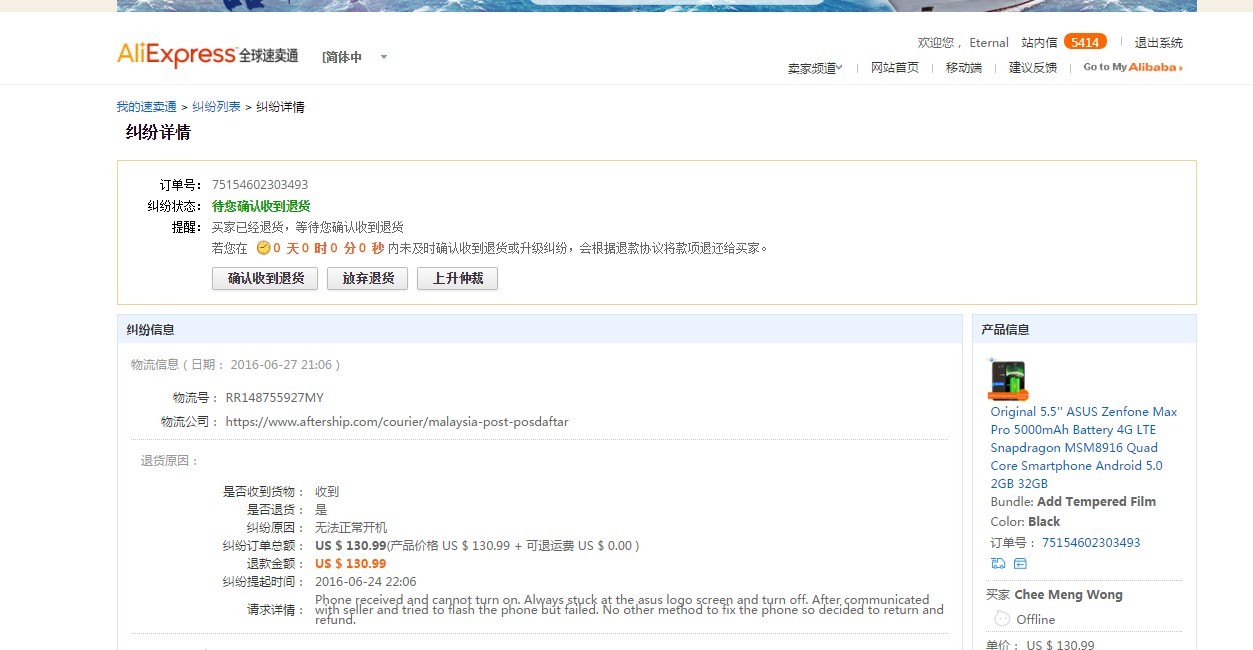This screenshot has height=650, width=1253.
Task: Navigate to 纠纷列表 via the breadcrumb
Action: click(214, 106)
